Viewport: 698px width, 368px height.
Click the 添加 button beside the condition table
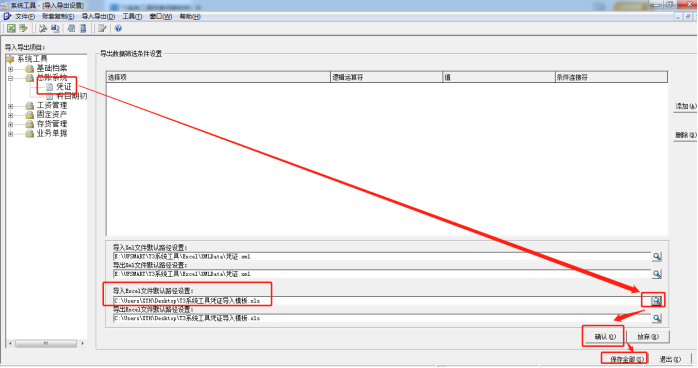(x=686, y=106)
